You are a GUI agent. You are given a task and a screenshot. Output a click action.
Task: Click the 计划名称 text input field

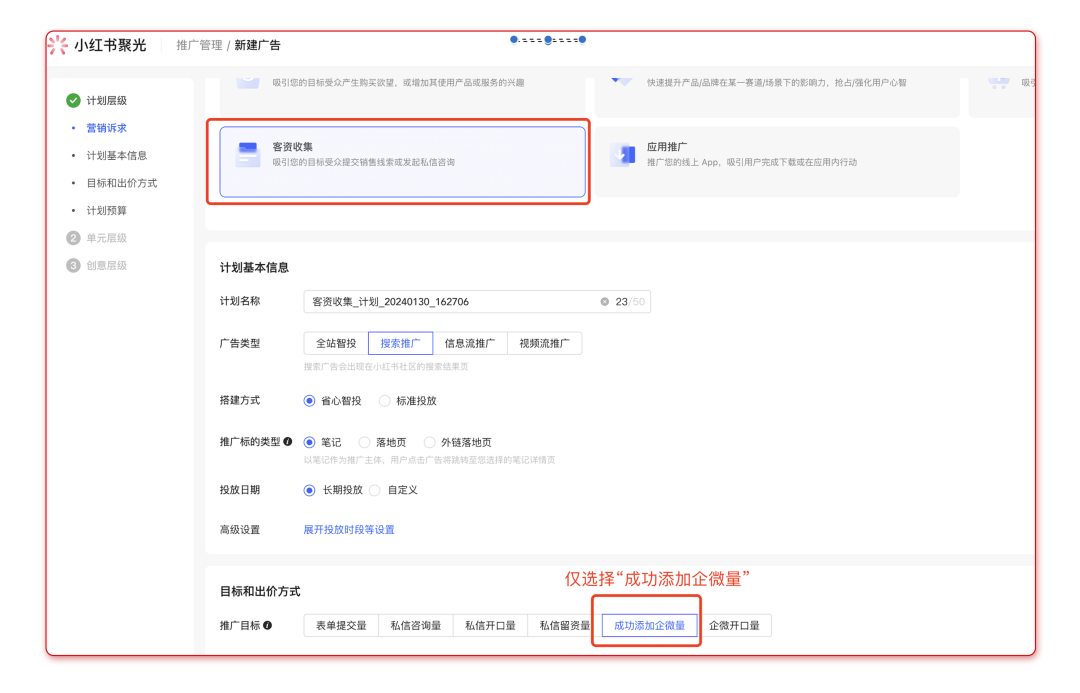[450, 301]
